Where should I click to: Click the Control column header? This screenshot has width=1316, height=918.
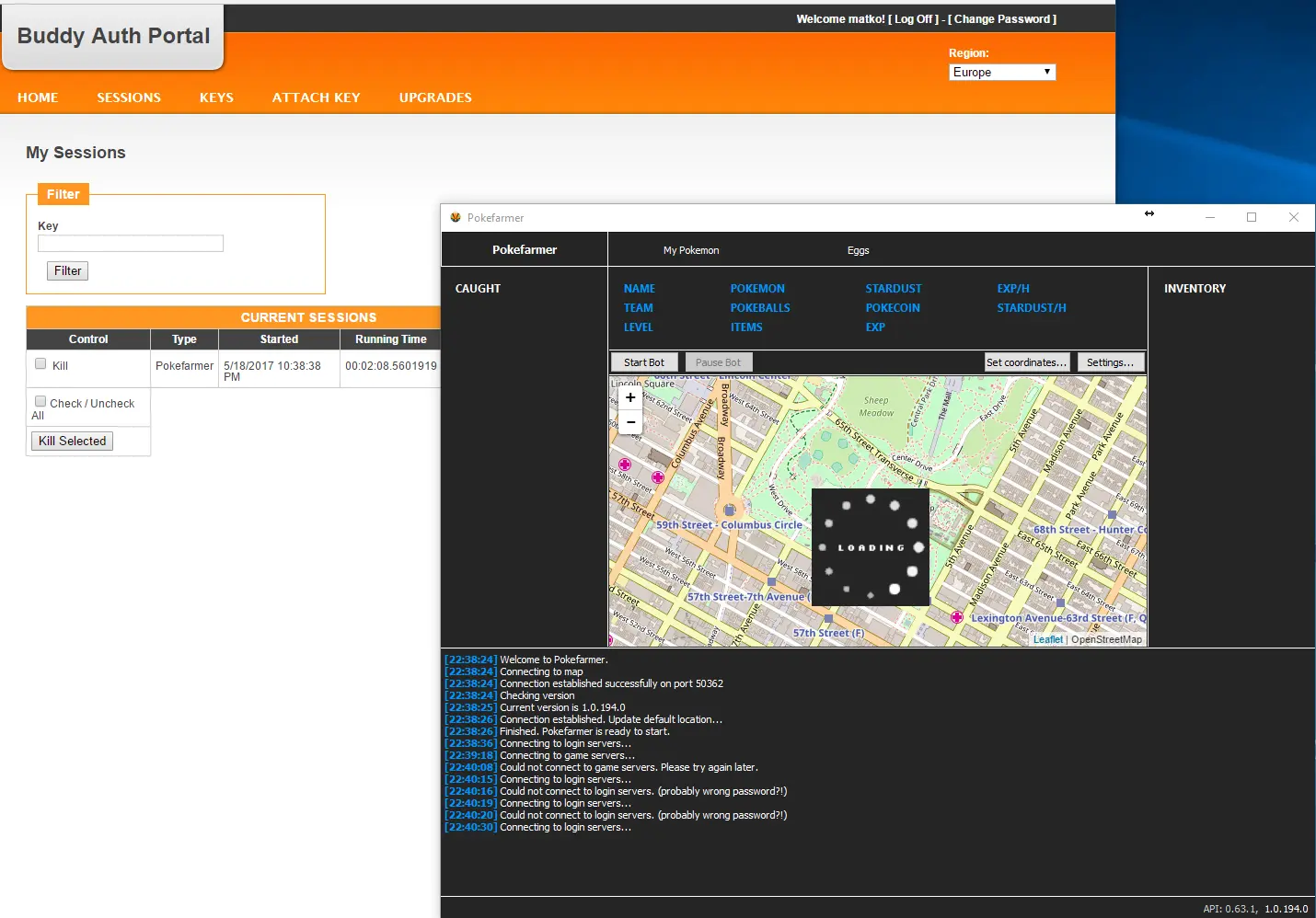click(x=88, y=339)
